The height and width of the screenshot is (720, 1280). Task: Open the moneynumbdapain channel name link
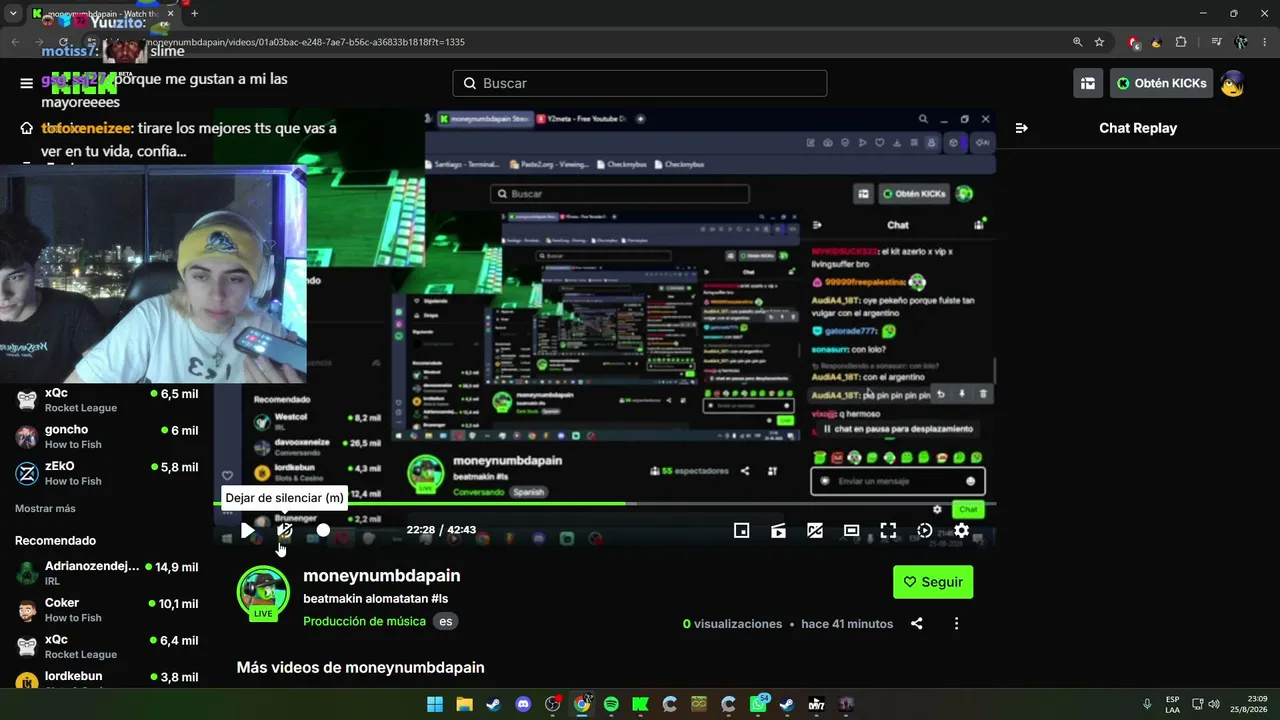tap(382, 575)
